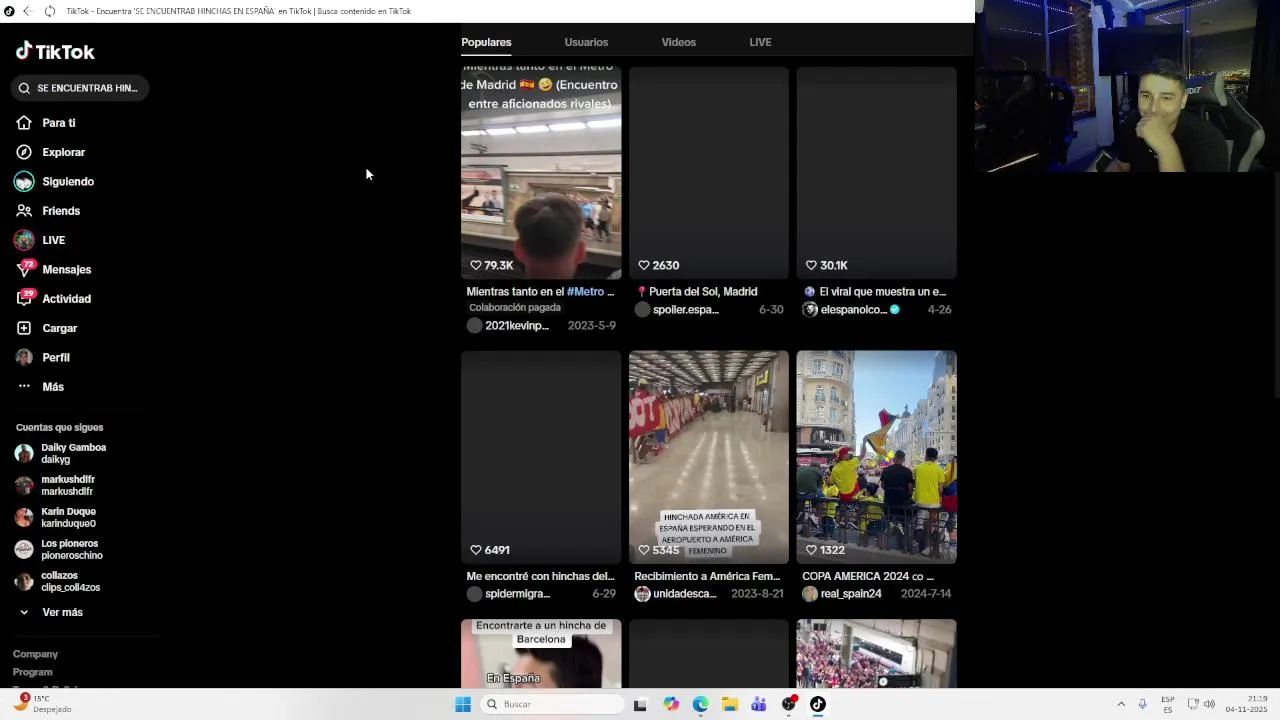This screenshot has width=1280, height=720.
Task: Open the Windows Start menu
Action: [463, 704]
